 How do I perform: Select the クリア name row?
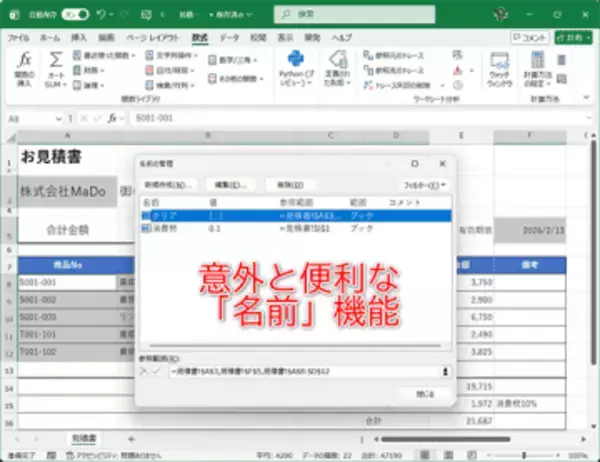click(296, 216)
